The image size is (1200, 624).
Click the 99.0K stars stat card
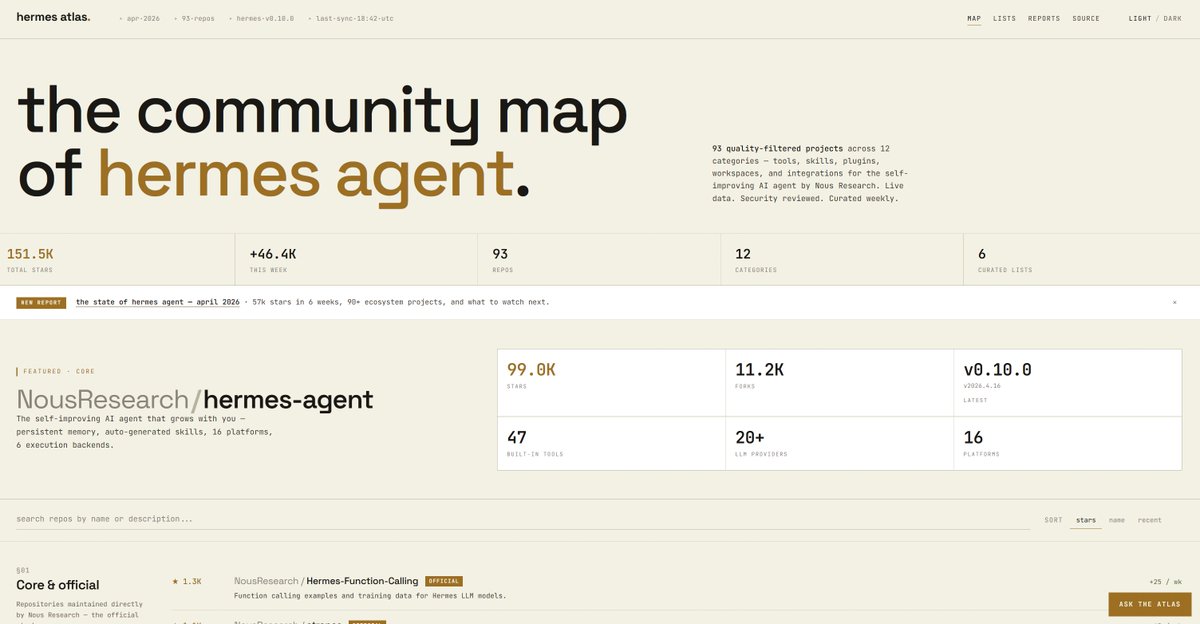611,382
